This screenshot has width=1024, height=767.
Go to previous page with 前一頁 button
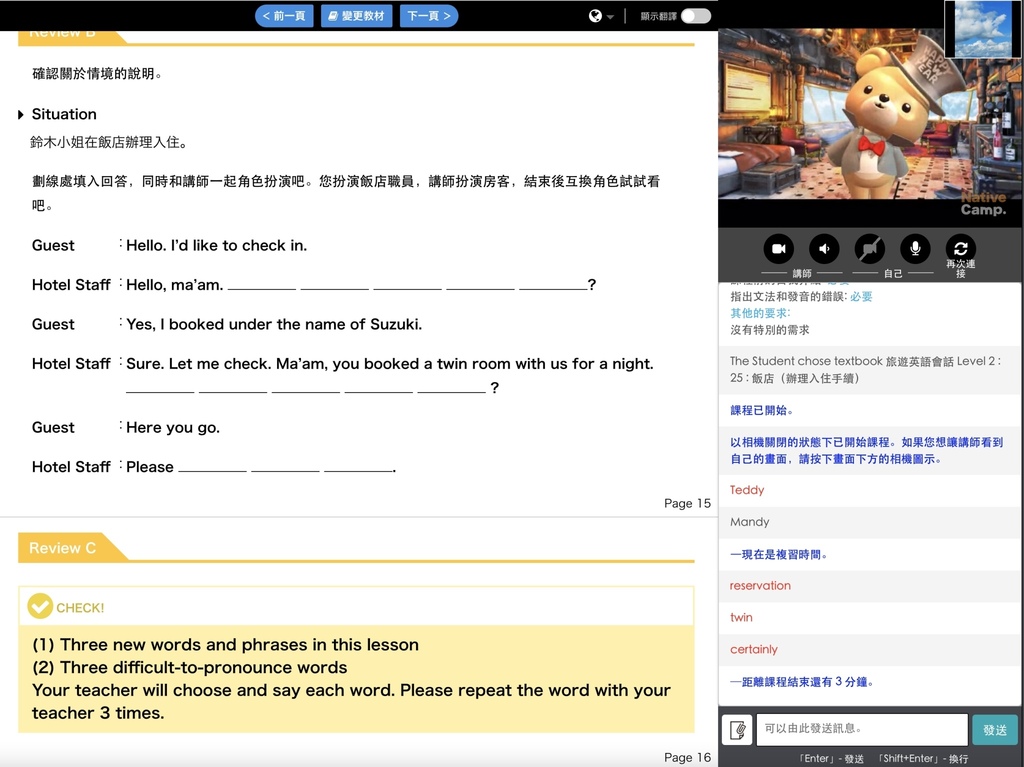point(284,16)
